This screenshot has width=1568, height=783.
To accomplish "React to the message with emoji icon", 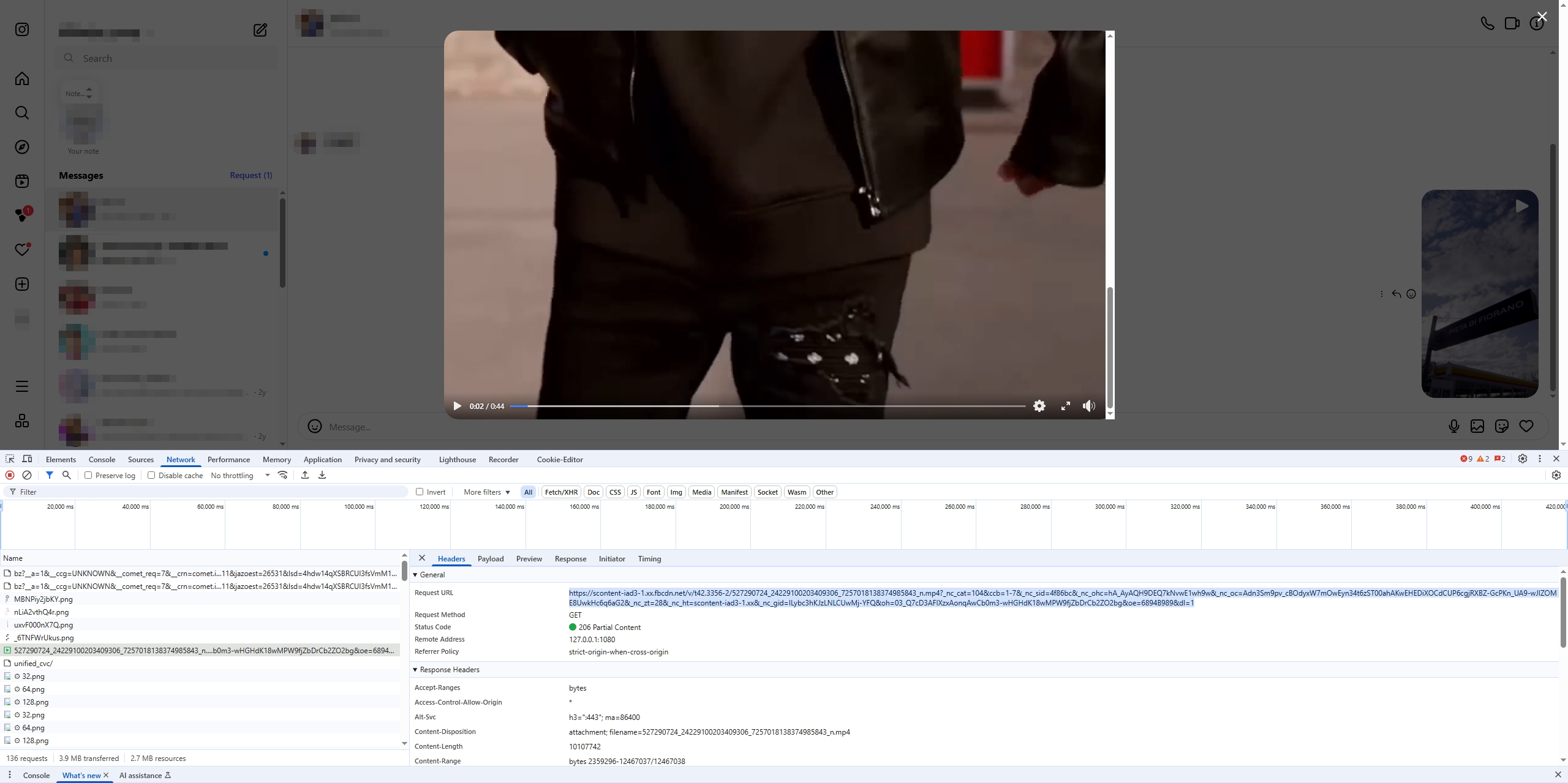I will pos(1411,294).
